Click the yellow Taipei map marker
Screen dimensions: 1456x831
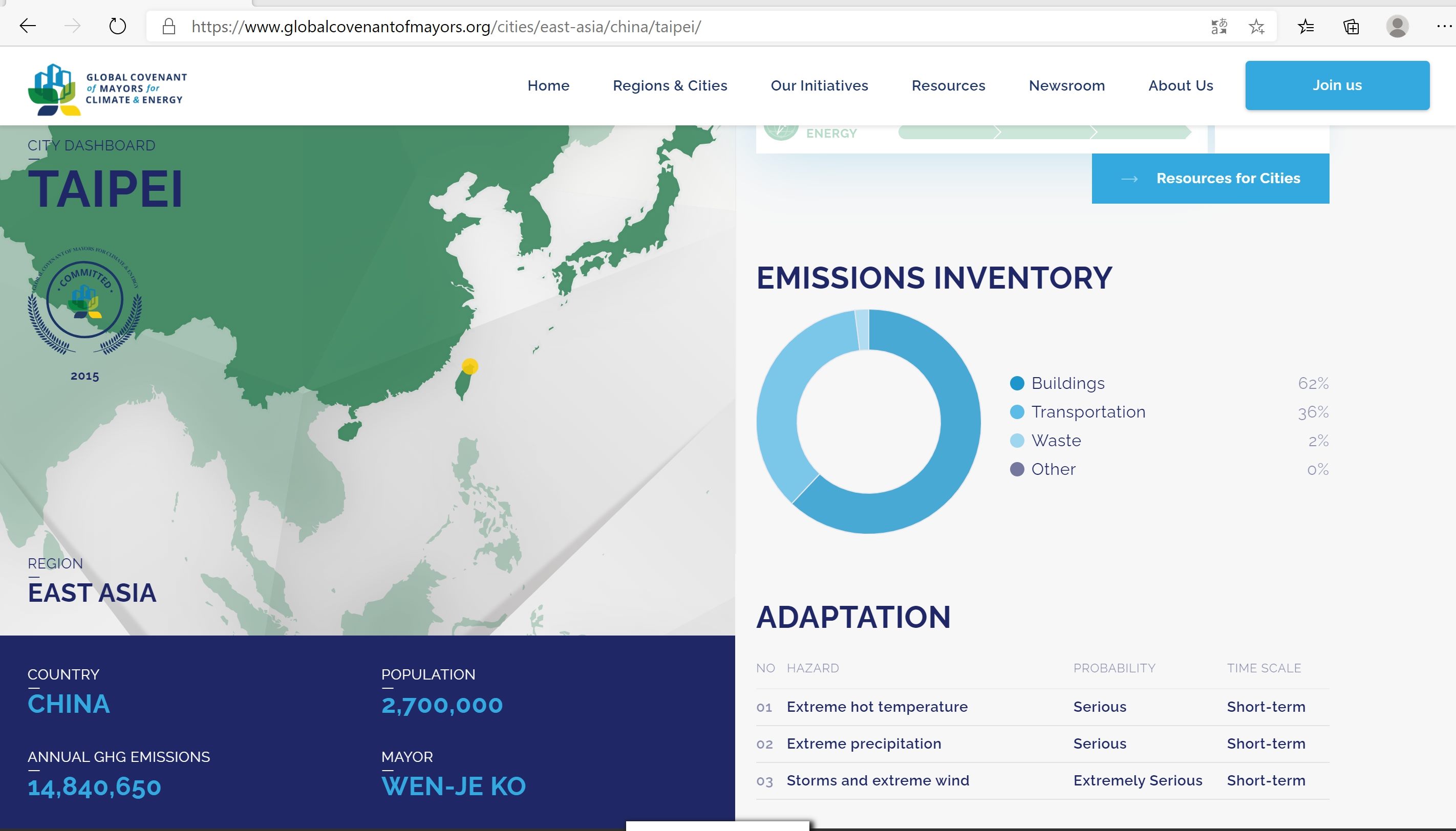click(469, 366)
